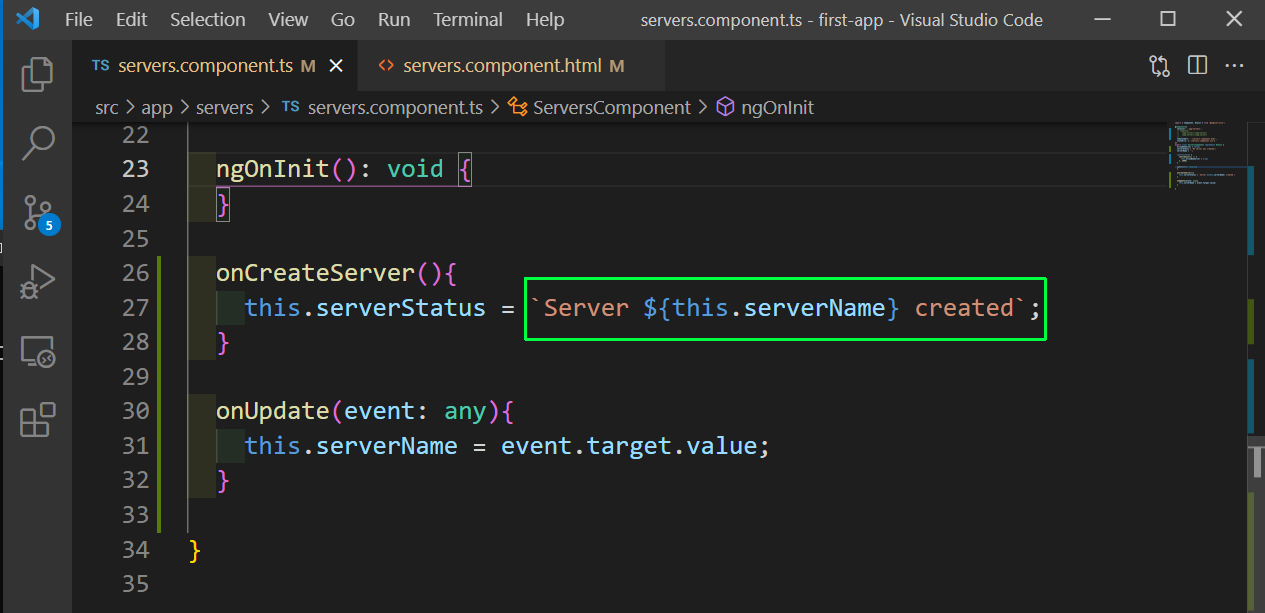The image size is (1265, 613).
Task: Place cursor on ngOnInit method name
Action: coord(273,169)
